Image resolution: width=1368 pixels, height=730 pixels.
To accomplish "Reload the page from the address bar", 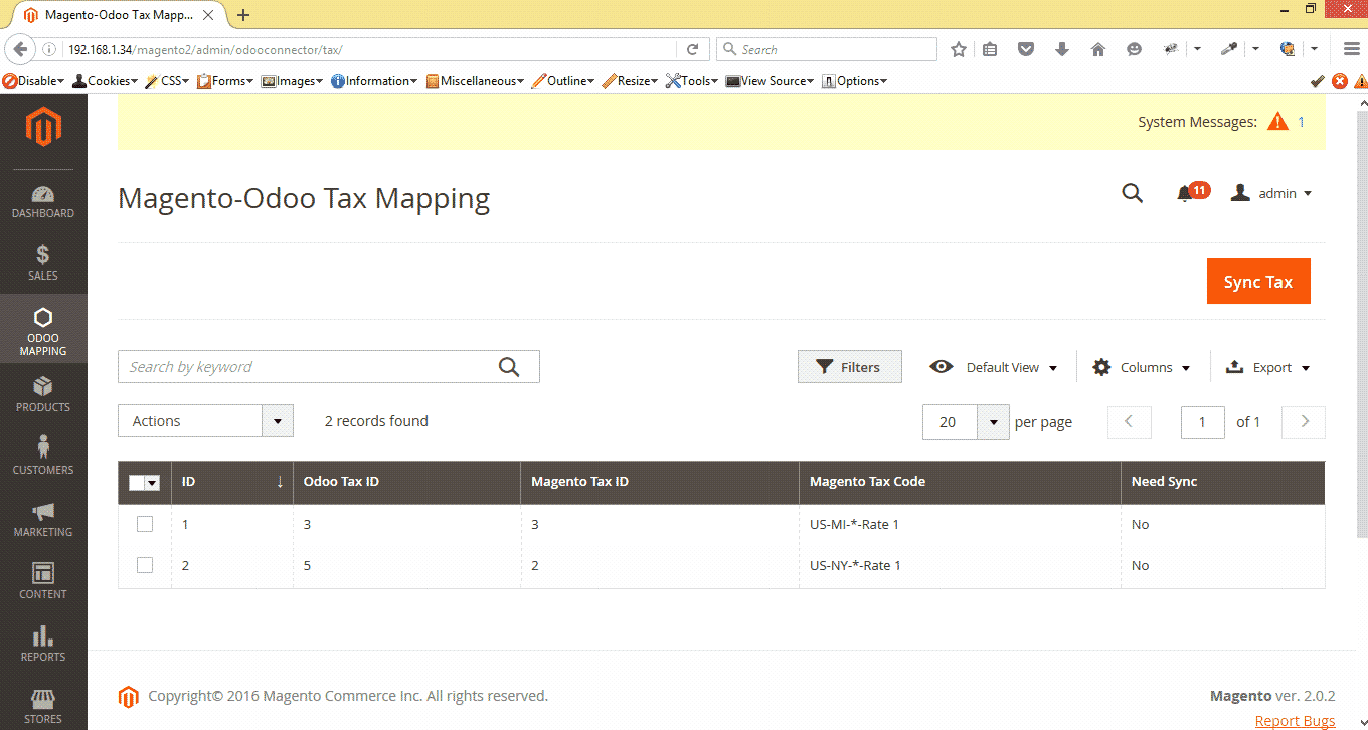I will click(x=692, y=49).
